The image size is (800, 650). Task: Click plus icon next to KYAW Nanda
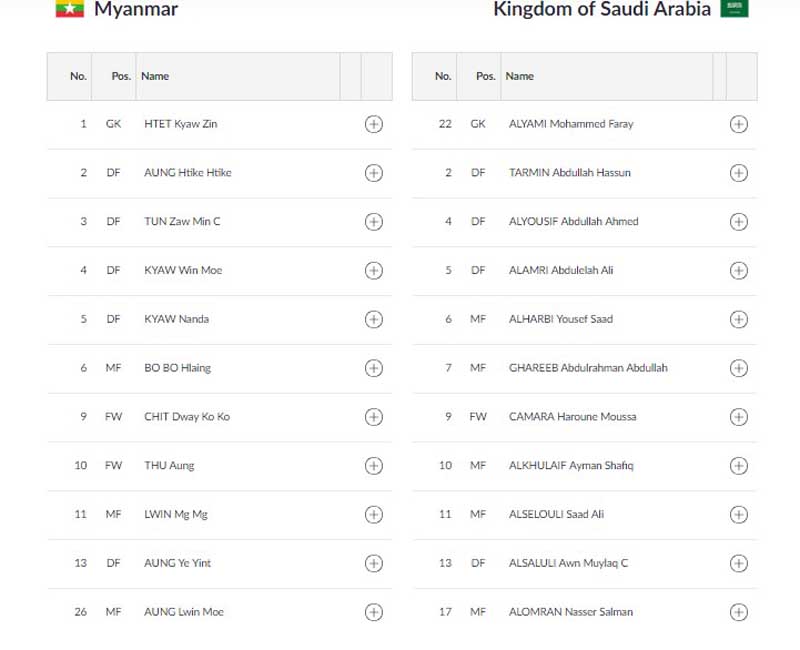click(373, 319)
